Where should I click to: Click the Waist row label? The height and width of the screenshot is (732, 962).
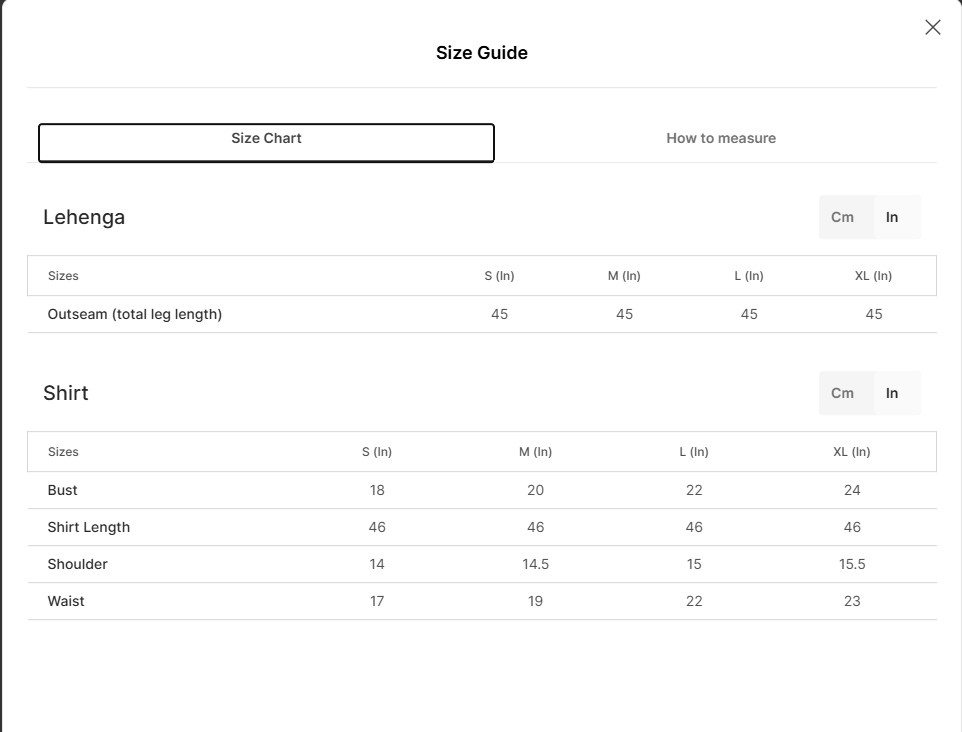coord(66,601)
